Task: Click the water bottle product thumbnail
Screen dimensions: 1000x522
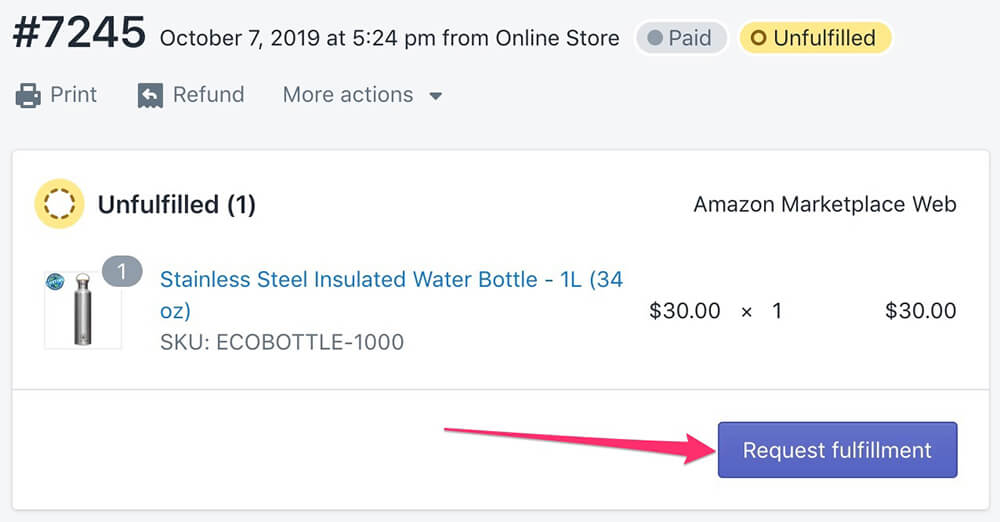Action: 83,311
